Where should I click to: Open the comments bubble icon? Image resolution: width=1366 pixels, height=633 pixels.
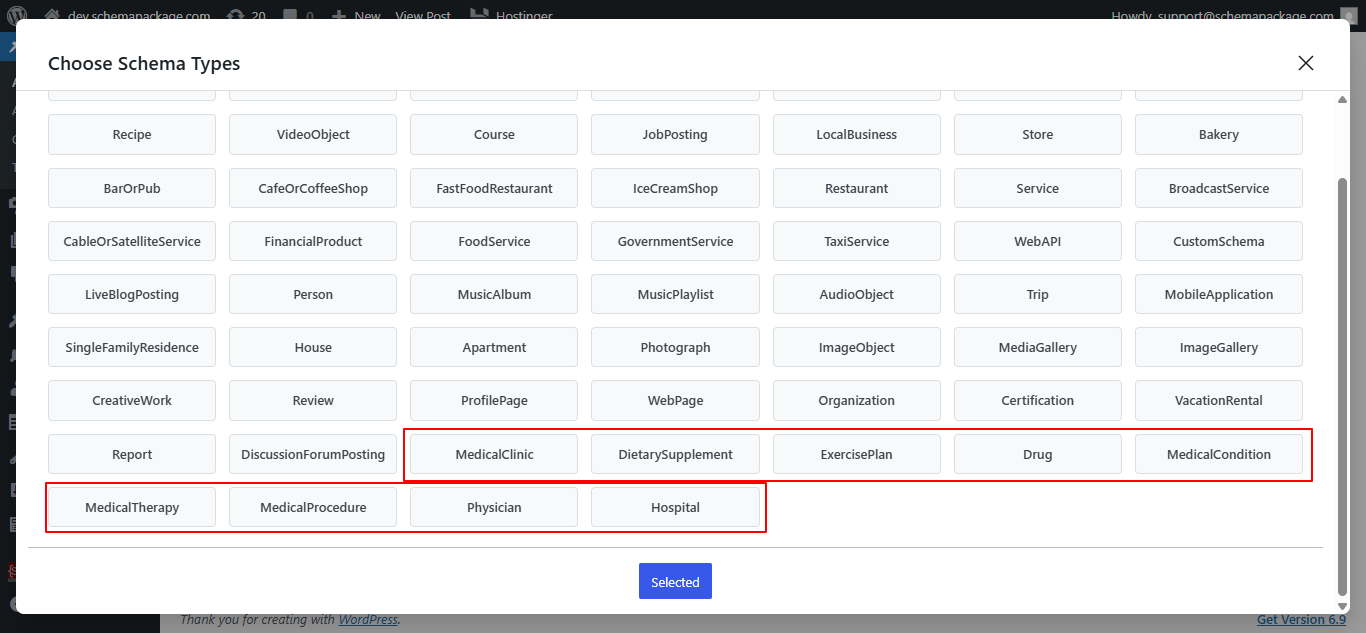(x=289, y=15)
